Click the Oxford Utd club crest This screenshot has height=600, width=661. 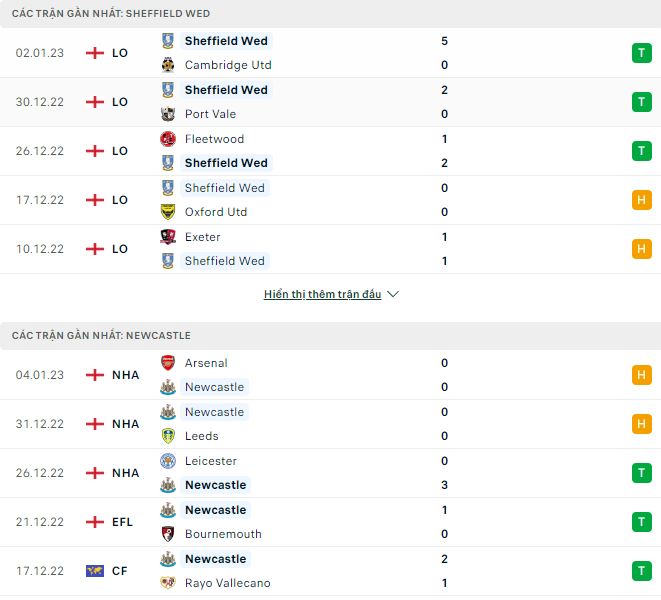pos(168,212)
